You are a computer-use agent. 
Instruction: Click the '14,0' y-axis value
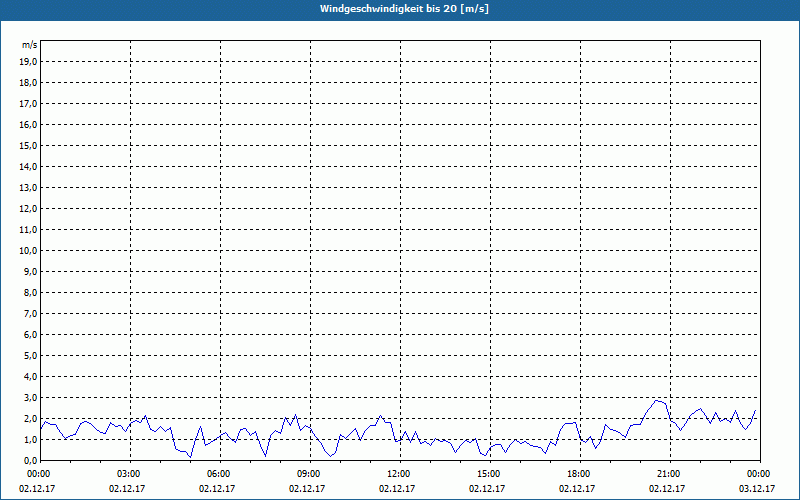pyautogui.click(x=28, y=166)
